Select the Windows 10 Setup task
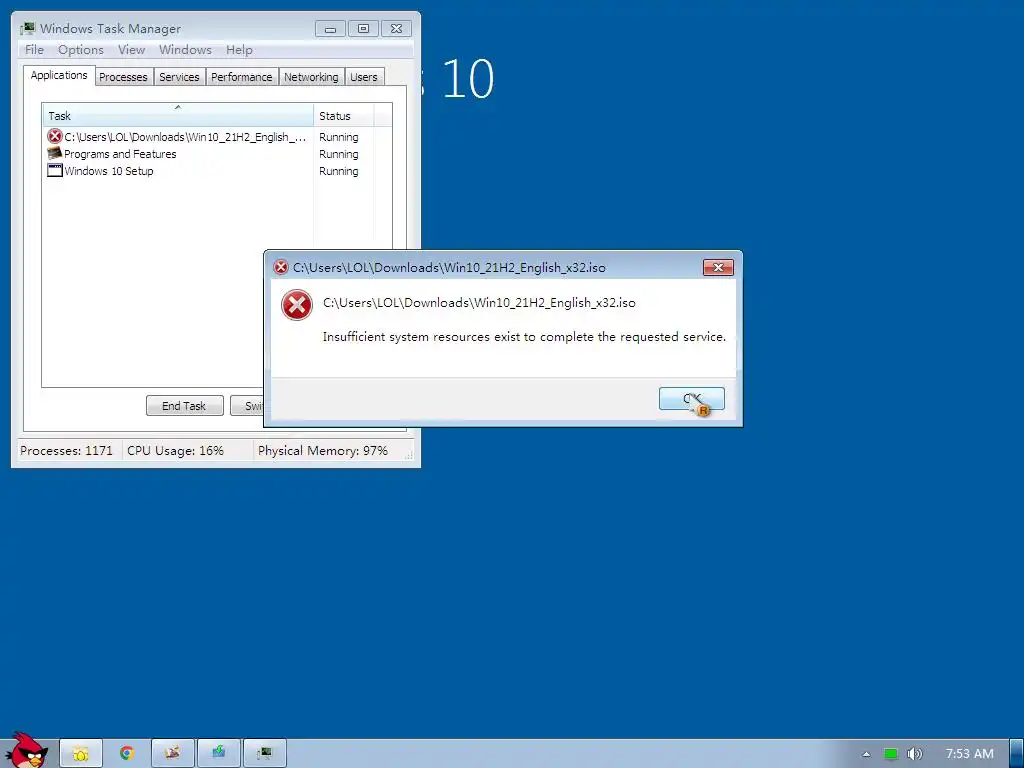 coord(202,171)
